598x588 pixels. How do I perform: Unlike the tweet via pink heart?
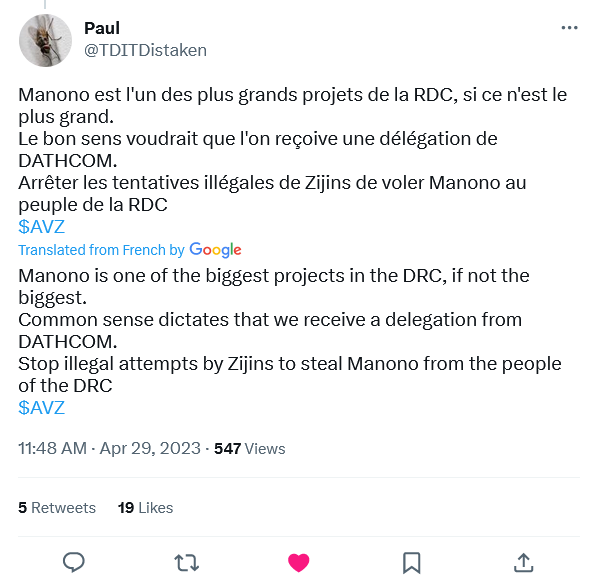[299, 563]
